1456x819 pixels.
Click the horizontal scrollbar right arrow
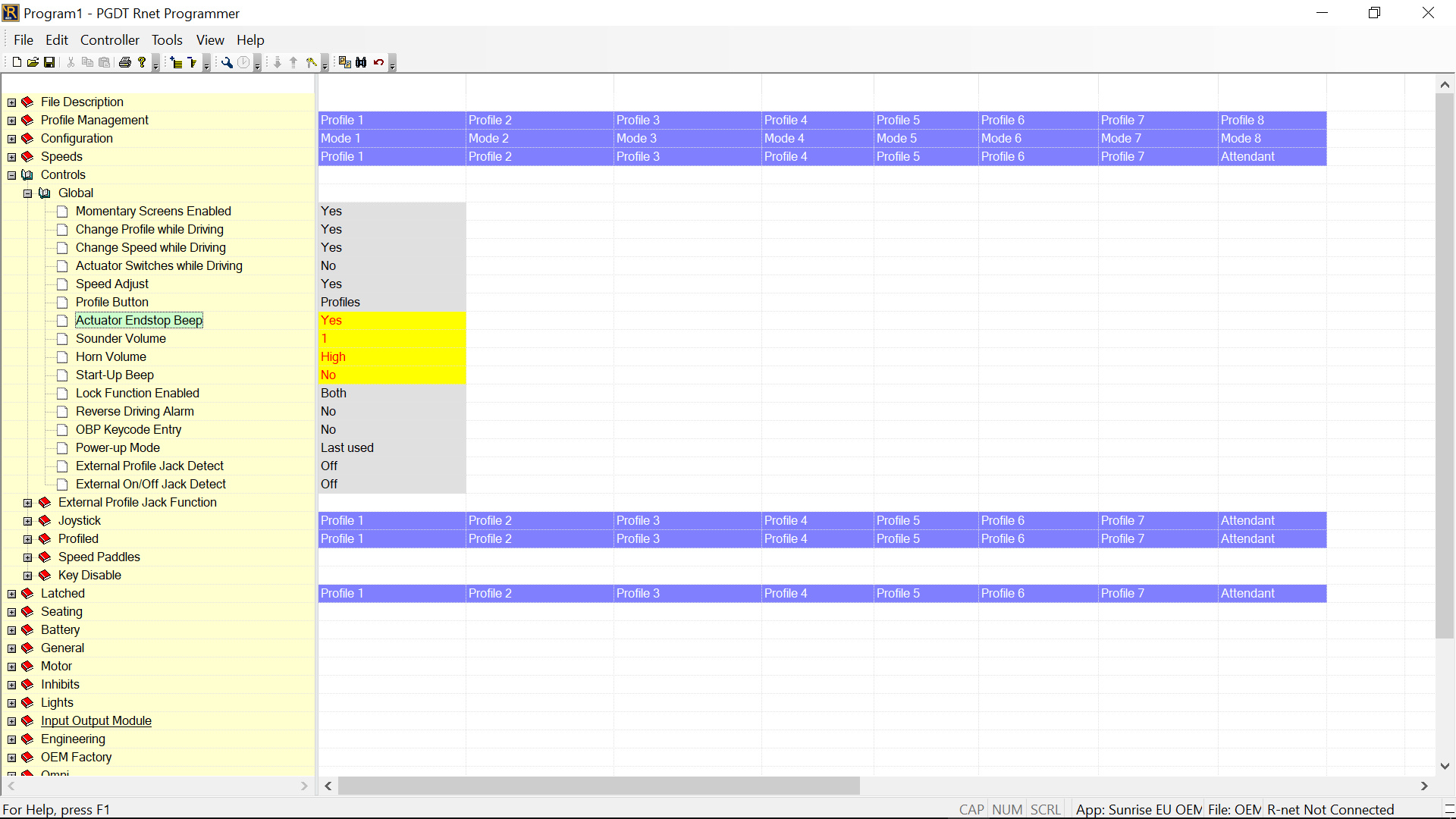pyautogui.click(x=1423, y=786)
